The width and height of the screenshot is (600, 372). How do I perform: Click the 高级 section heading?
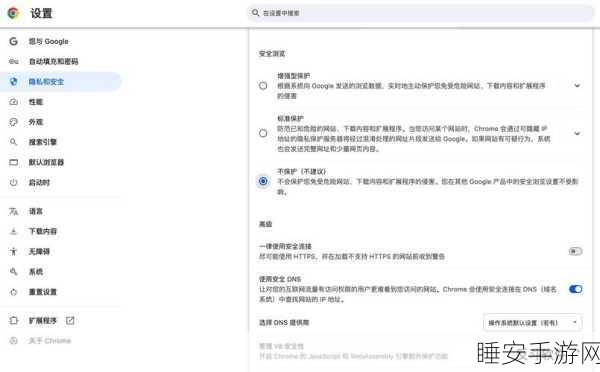(266, 224)
